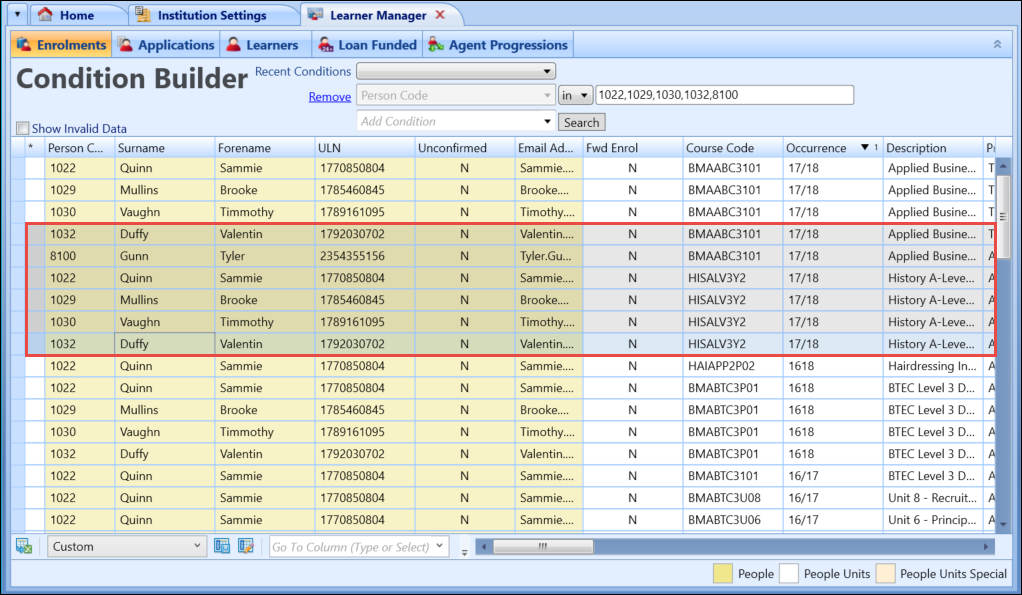Click the edit layout icon in bottom toolbar
The image size is (1022, 595).
pos(245,546)
